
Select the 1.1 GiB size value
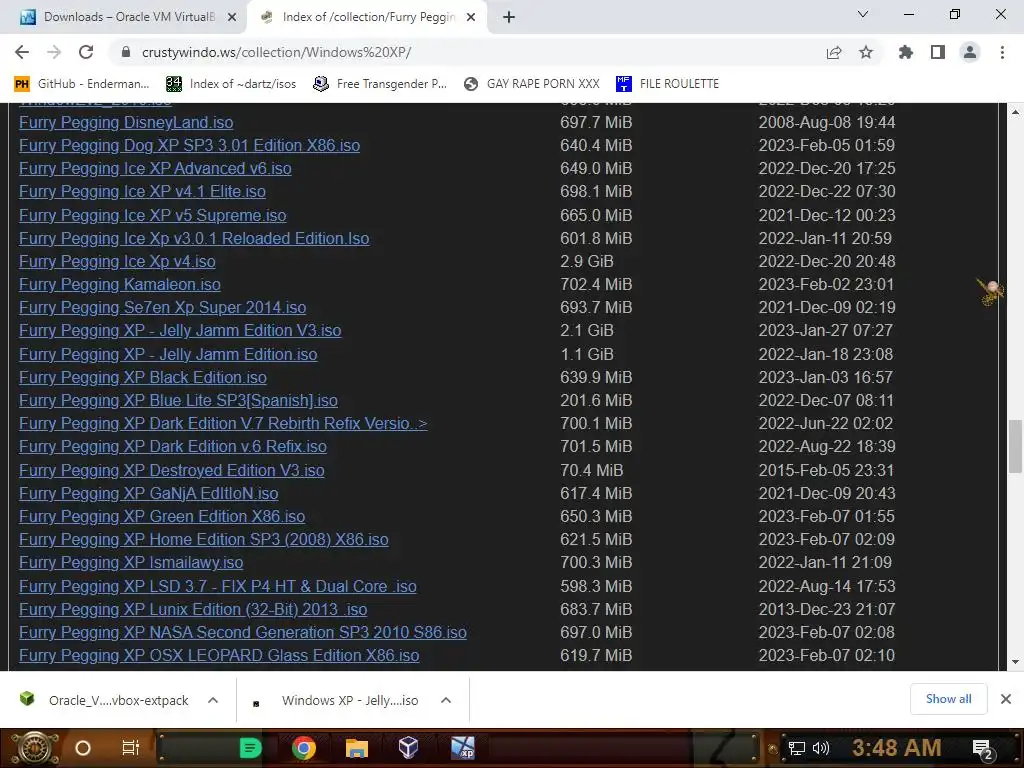tap(586, 354)
